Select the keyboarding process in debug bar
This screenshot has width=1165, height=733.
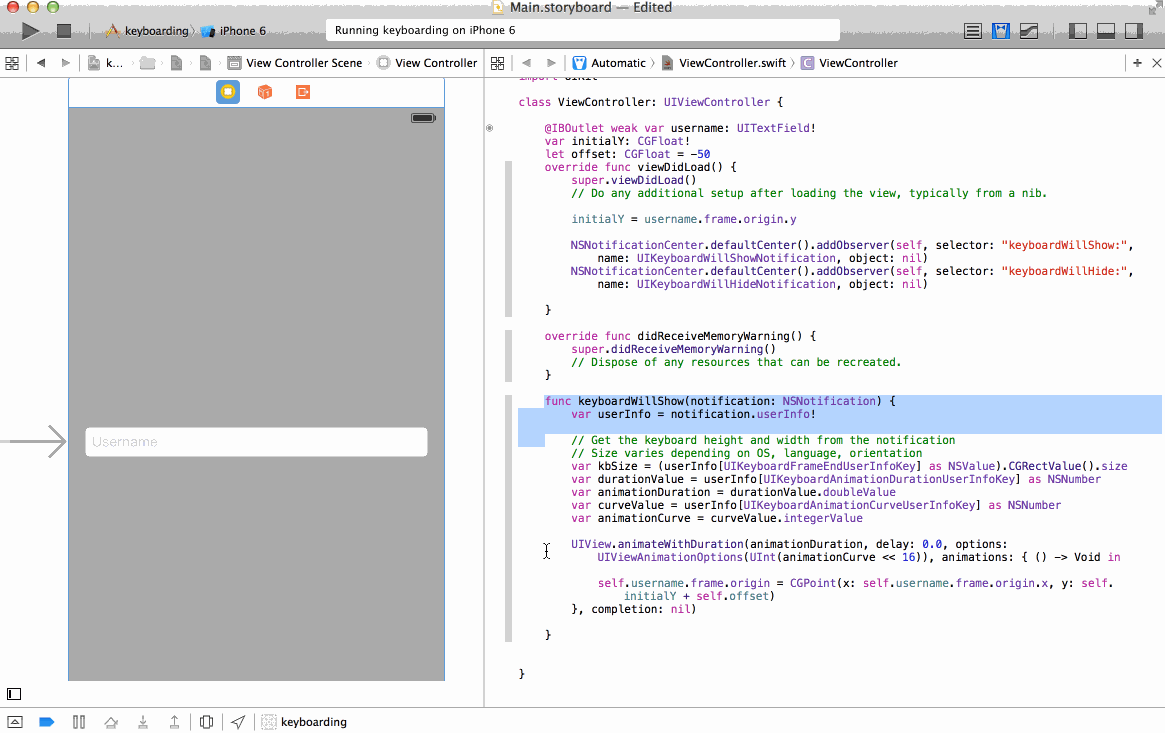tap(305, 722)
